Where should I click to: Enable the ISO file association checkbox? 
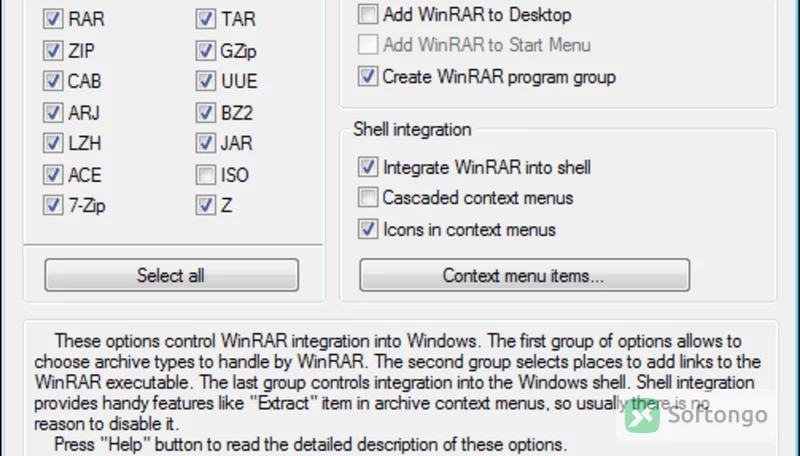[x=206, y=175]
